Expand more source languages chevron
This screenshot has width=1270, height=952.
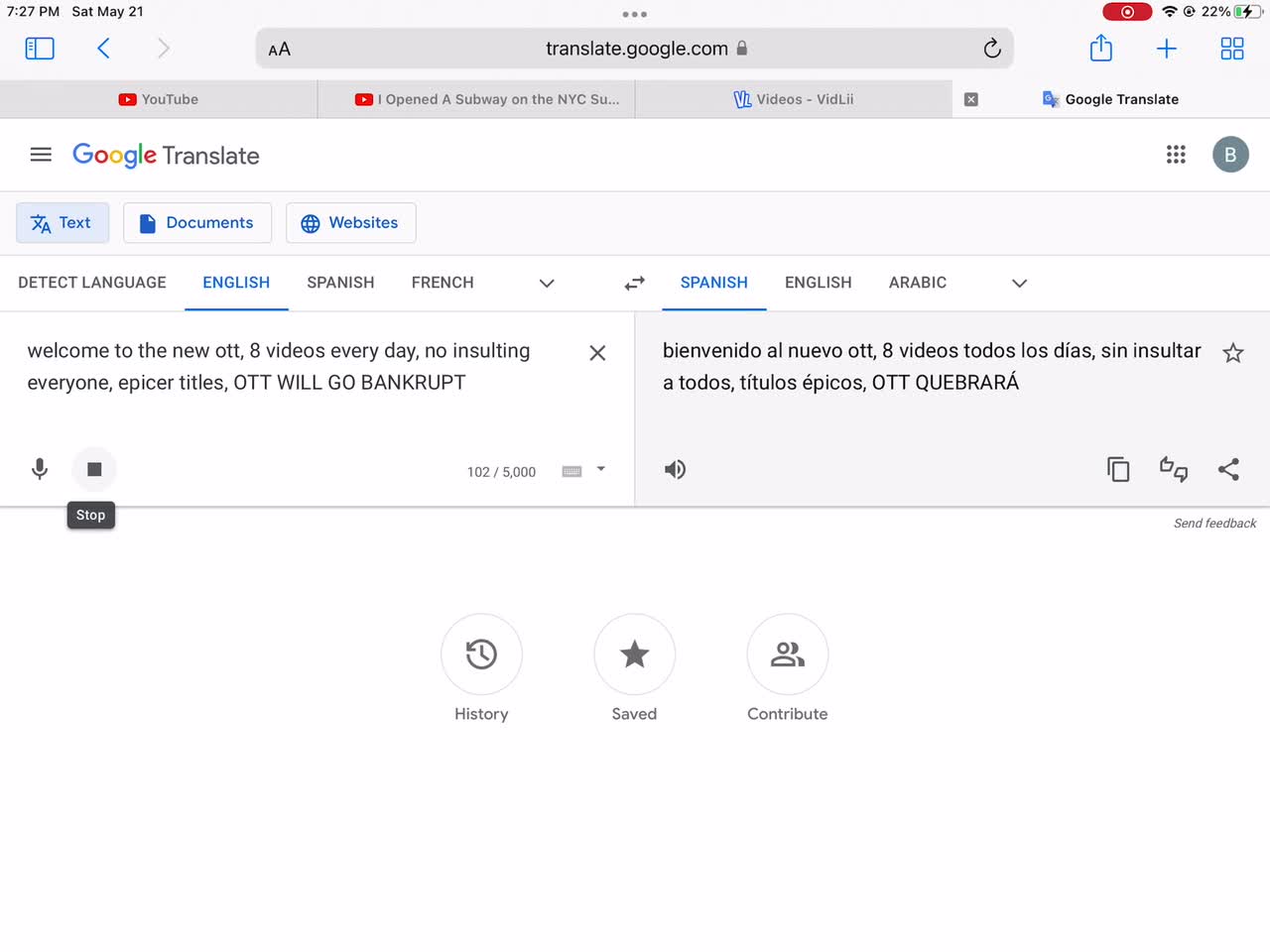(547, 284)
